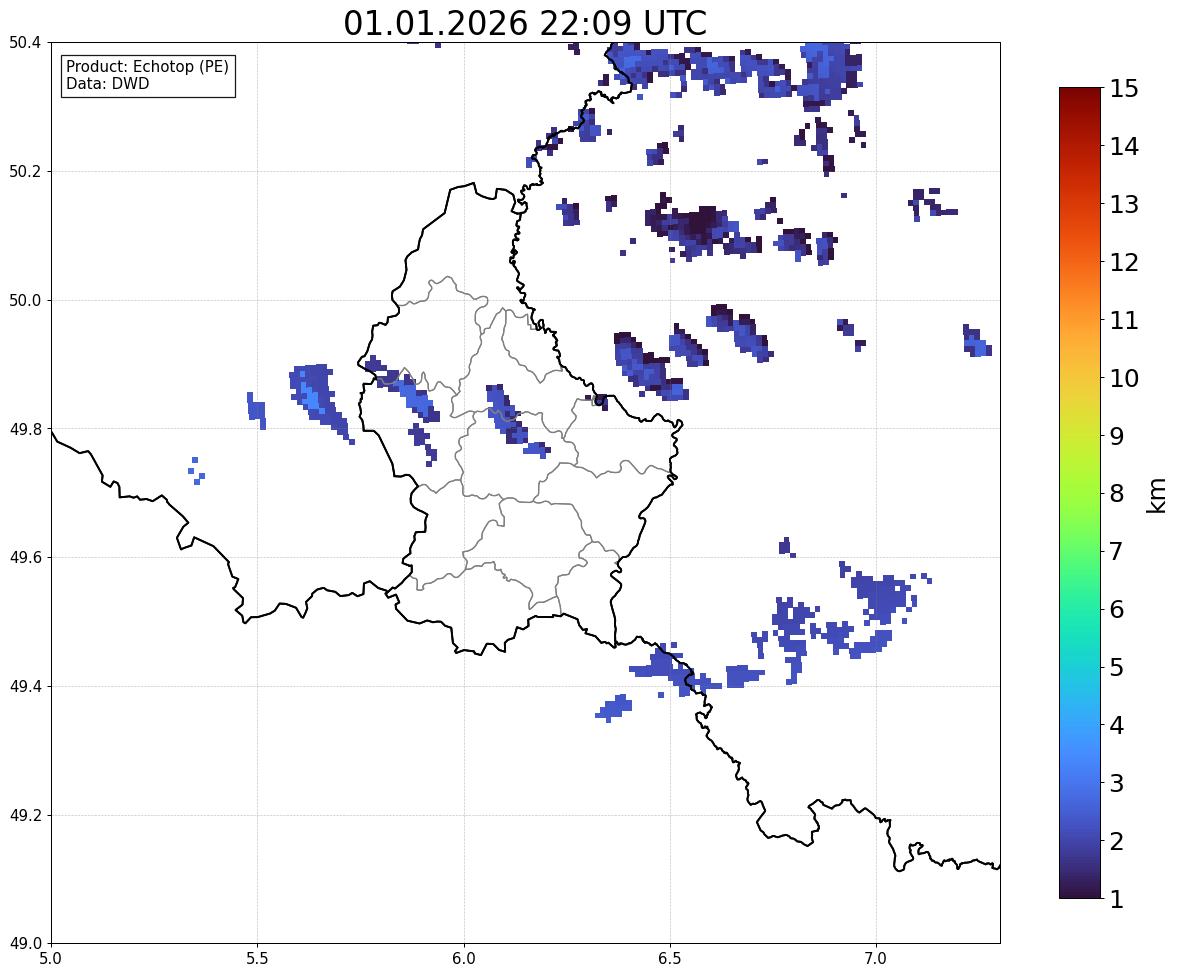This screenshot has height=976, width=1178.
Task: Click the longitude axis label '5.0'
Action: [51, 959]
